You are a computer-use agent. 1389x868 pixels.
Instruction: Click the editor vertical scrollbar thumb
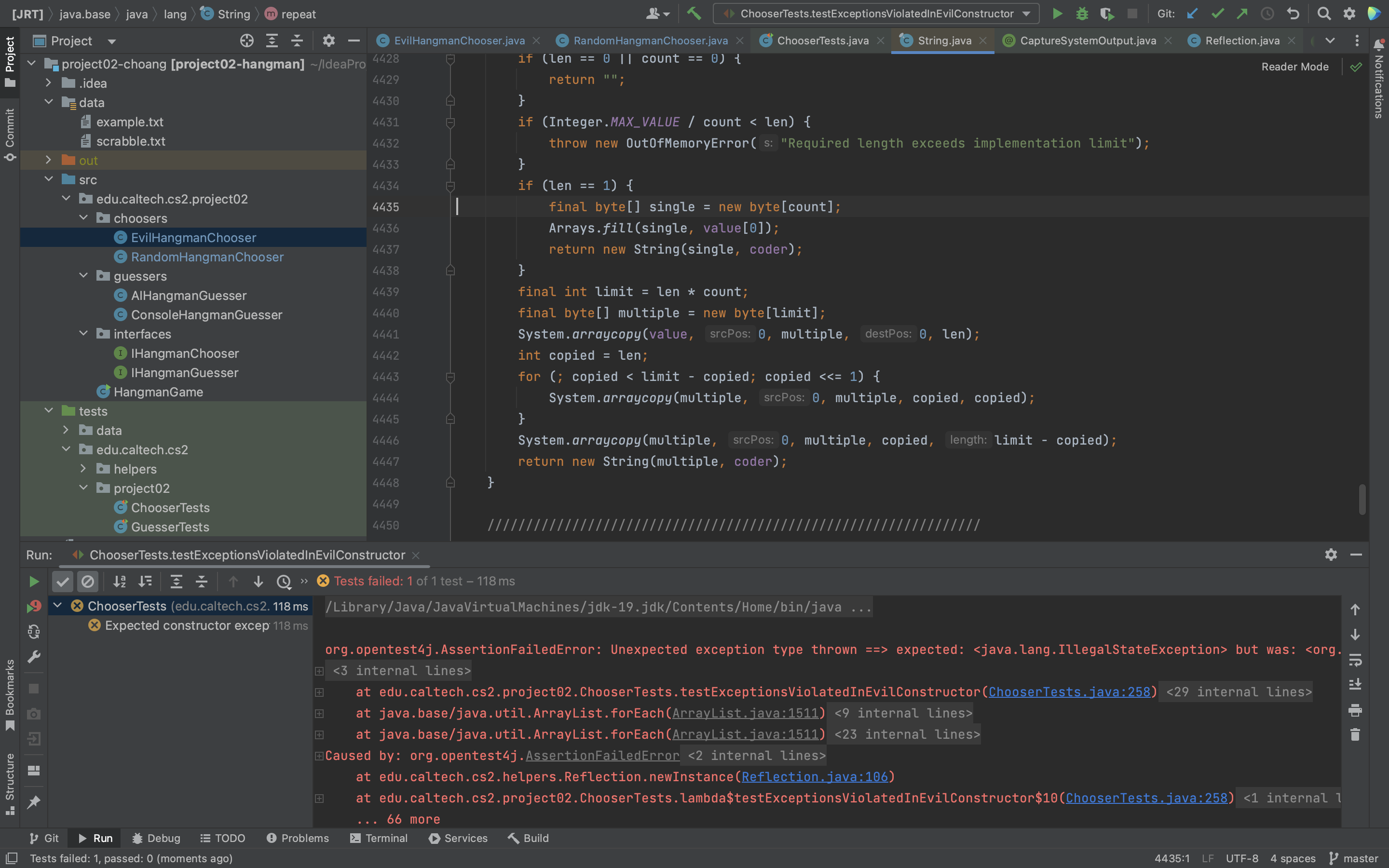coord(1362,500)
